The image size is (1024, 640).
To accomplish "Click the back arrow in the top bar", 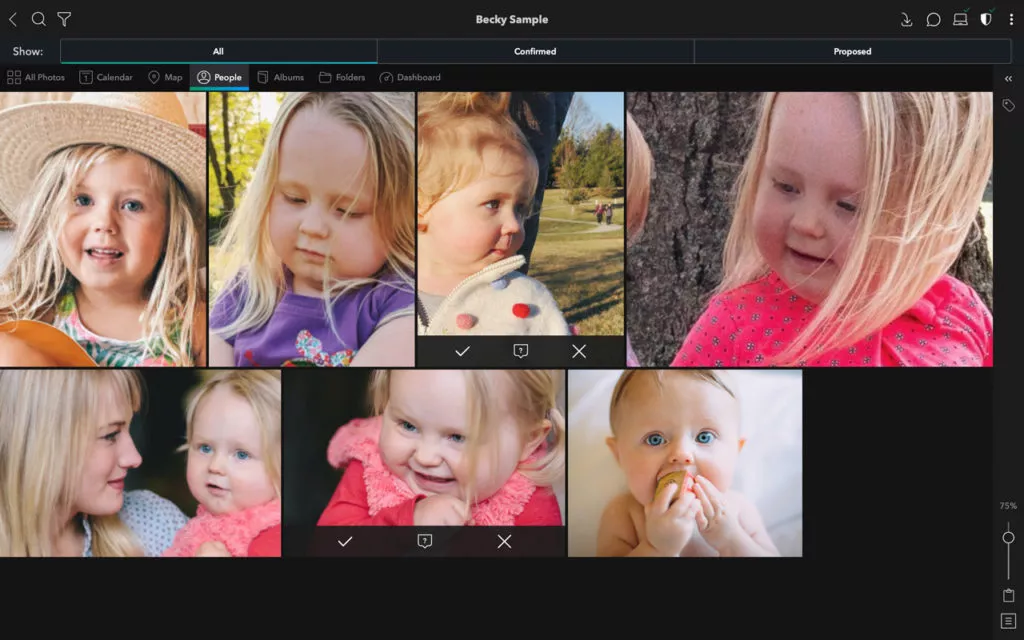I will pyautogui.click(x=13, y=19).
